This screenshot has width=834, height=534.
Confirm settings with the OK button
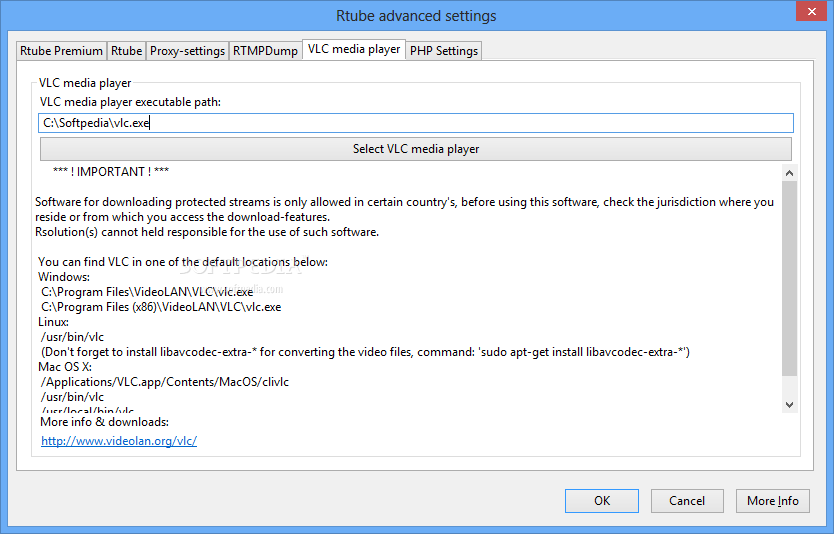coord(602,501)
